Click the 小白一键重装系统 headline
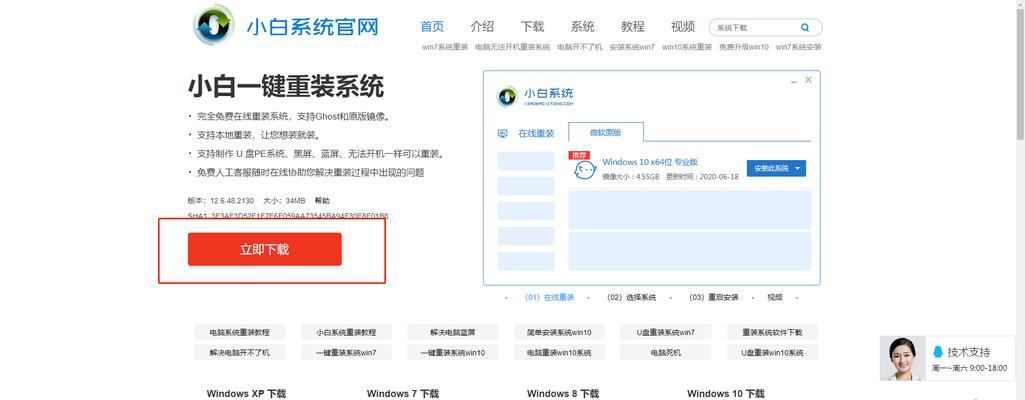Screen dimensions: 1025x400 286,86
